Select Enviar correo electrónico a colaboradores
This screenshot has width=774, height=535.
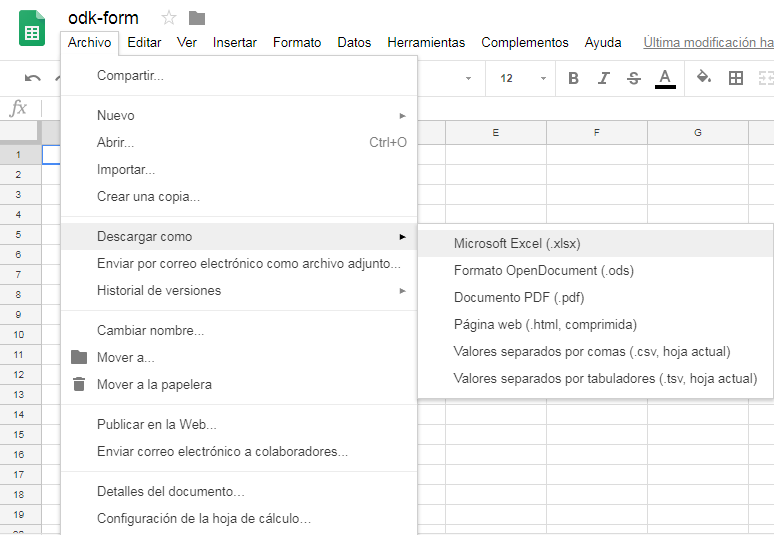click(239, 452)
